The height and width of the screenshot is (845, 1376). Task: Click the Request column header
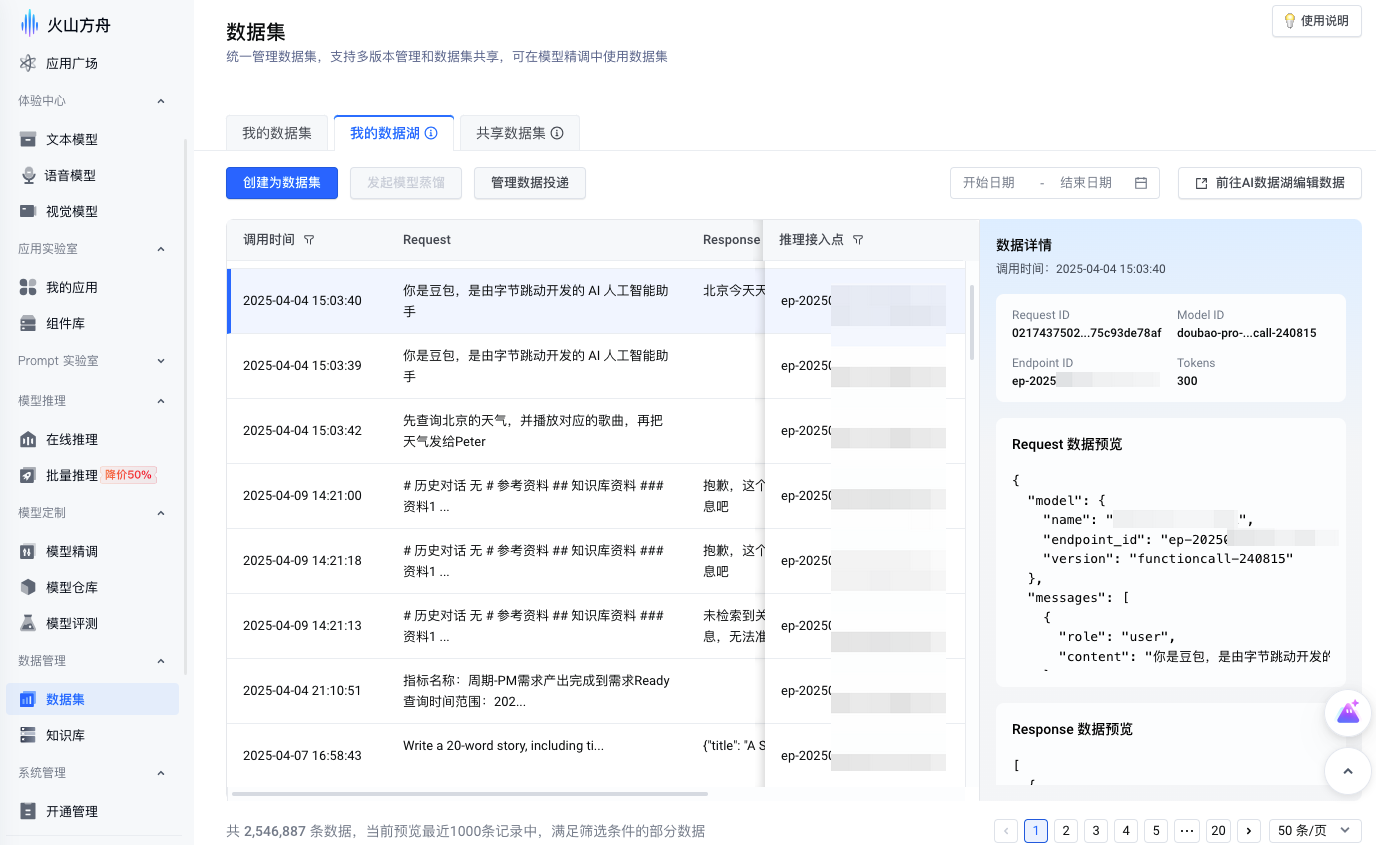coord(427,240)
